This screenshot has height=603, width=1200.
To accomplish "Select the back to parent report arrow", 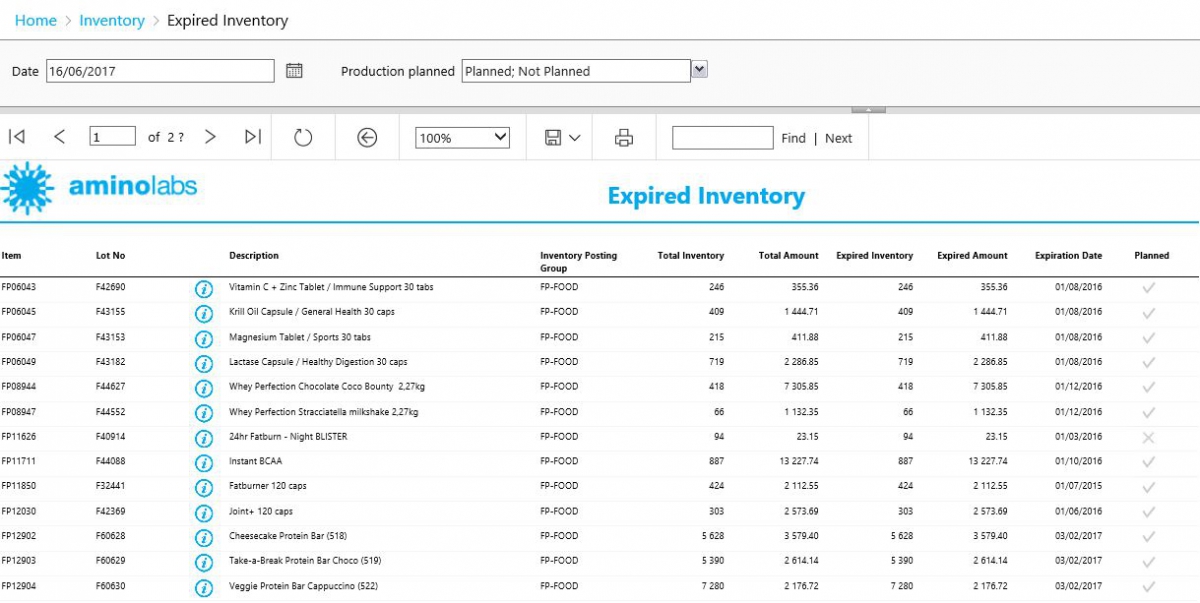I will click(367, 137).
